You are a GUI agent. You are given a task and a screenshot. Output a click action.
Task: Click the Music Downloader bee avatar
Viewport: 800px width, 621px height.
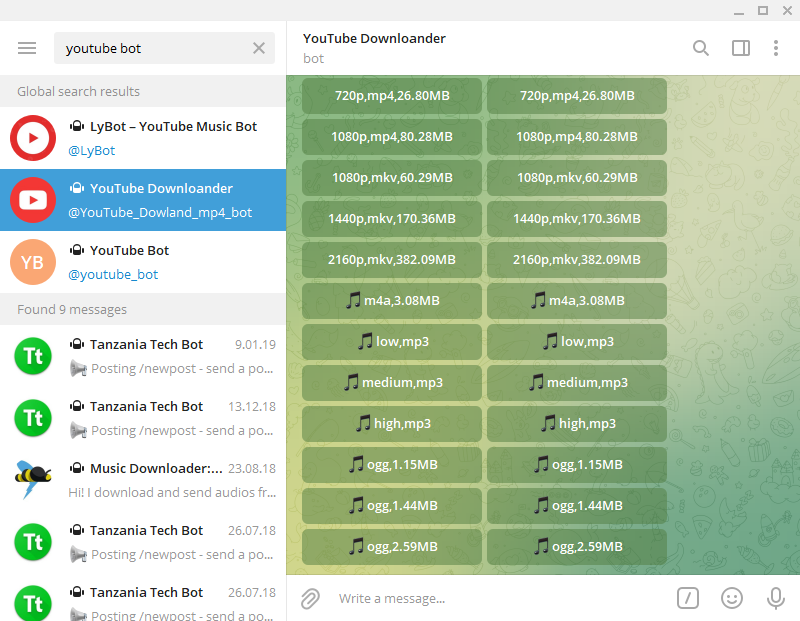pos(33,480)
